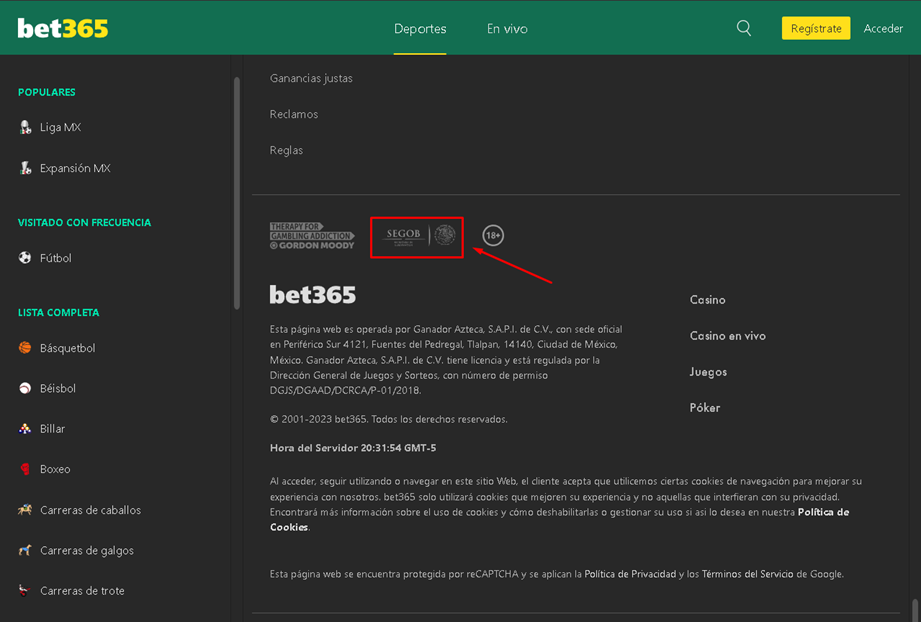Open the Ganancias justas link

[x=311, y=78]
